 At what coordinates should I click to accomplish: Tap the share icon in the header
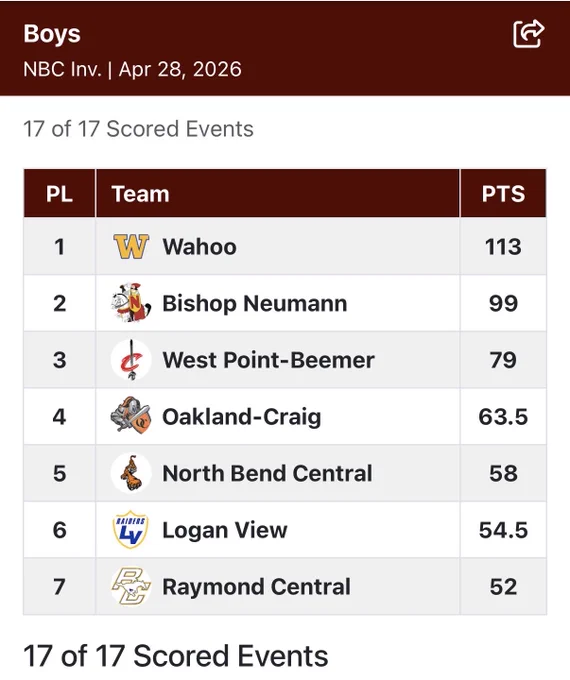point(528,33)
